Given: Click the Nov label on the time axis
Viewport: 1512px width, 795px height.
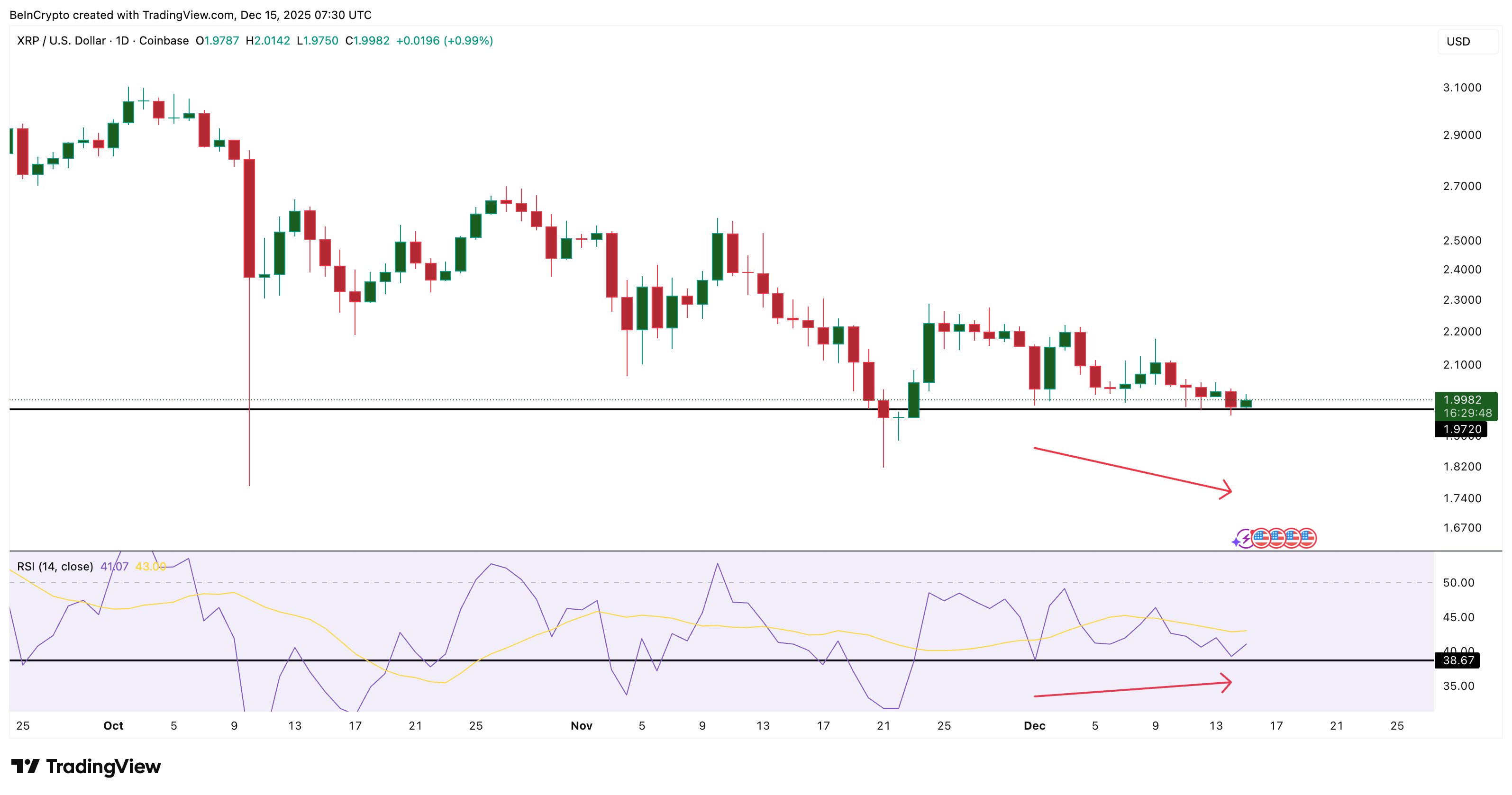Looking at the screenshot, I should click(581, 726).
